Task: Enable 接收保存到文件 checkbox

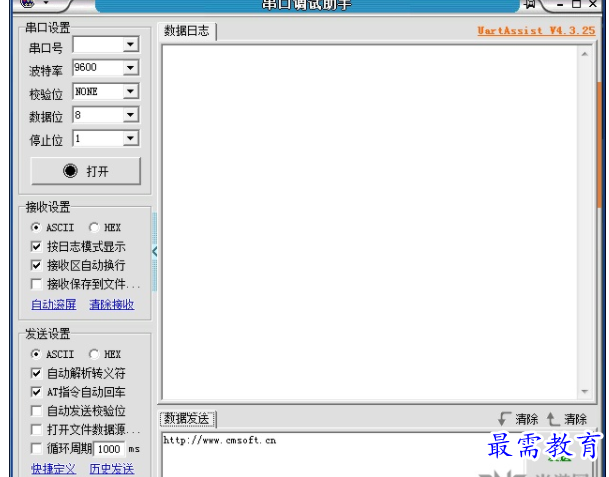Action: coord(36,284)
